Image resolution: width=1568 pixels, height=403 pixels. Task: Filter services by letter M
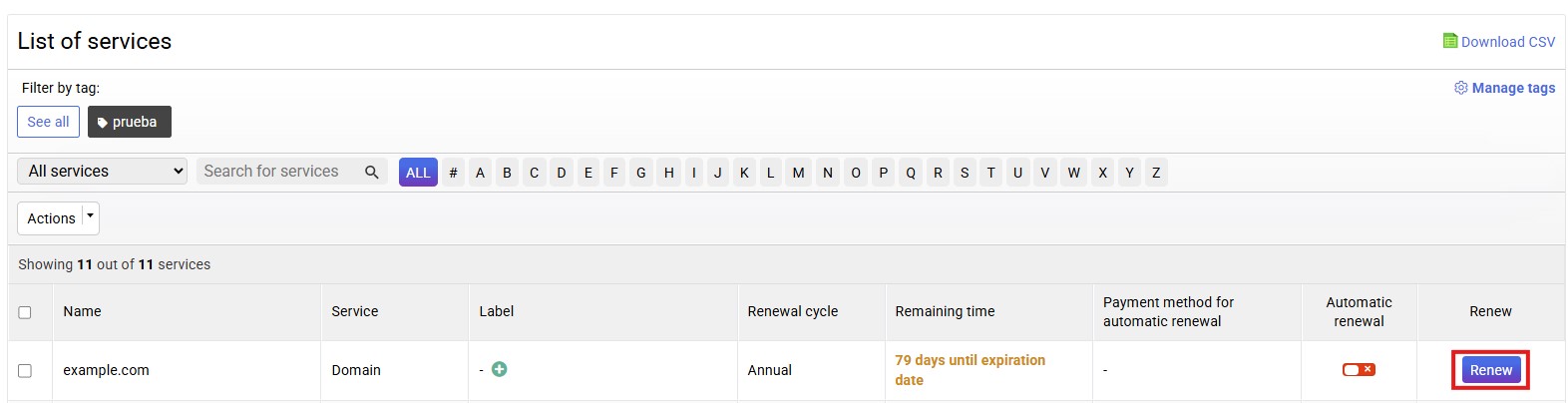click(798, 173)
